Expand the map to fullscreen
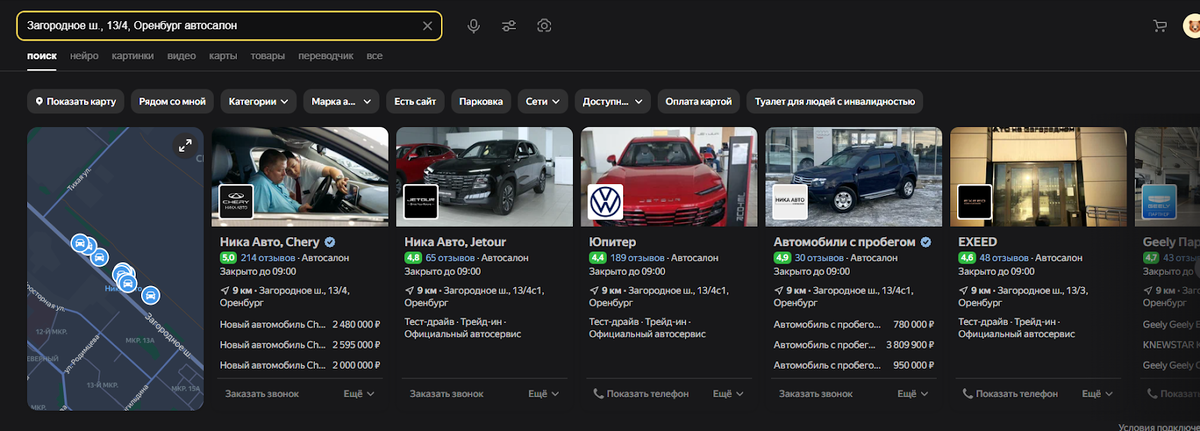 185,145
